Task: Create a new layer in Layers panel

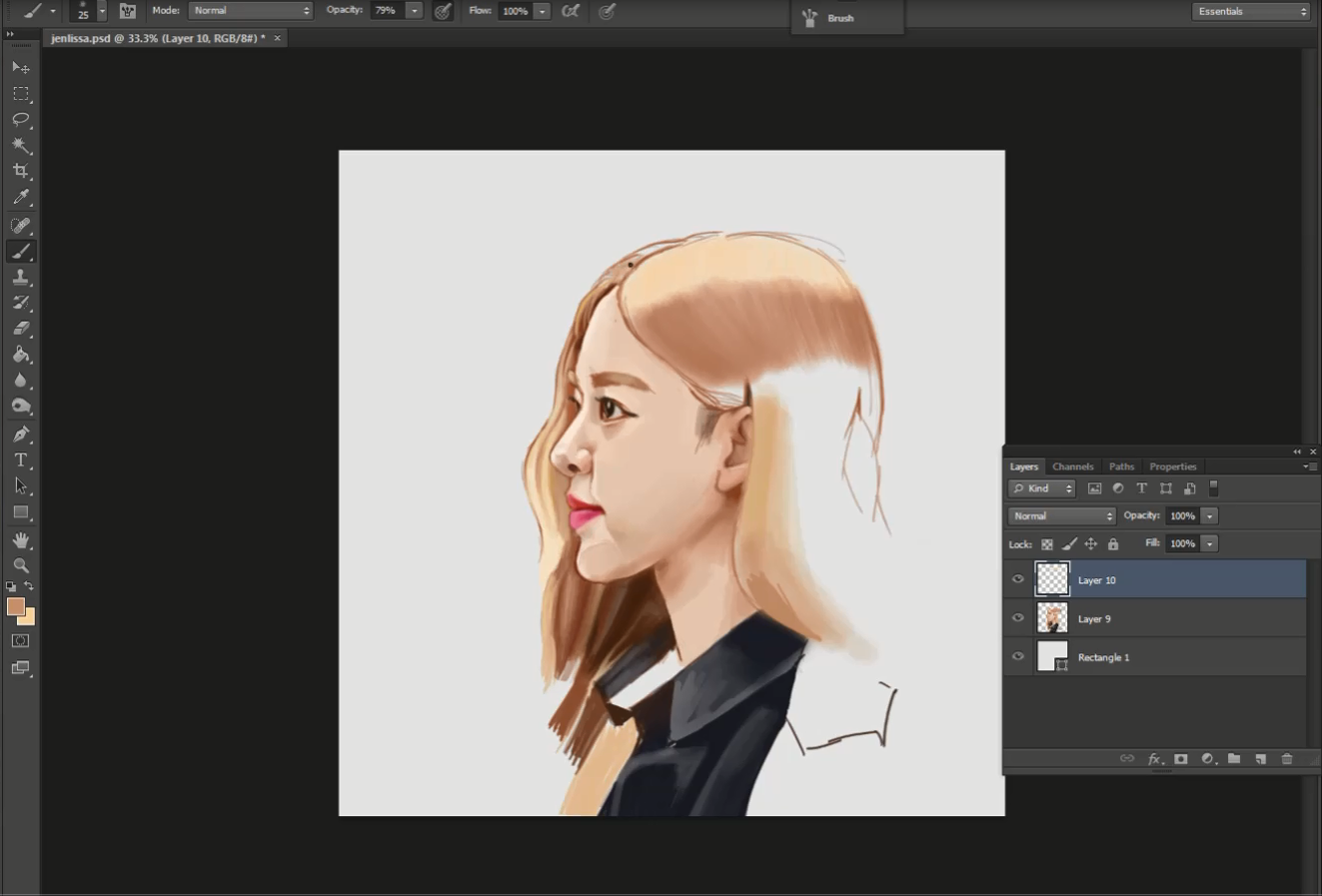Action: pos(1261,759)
